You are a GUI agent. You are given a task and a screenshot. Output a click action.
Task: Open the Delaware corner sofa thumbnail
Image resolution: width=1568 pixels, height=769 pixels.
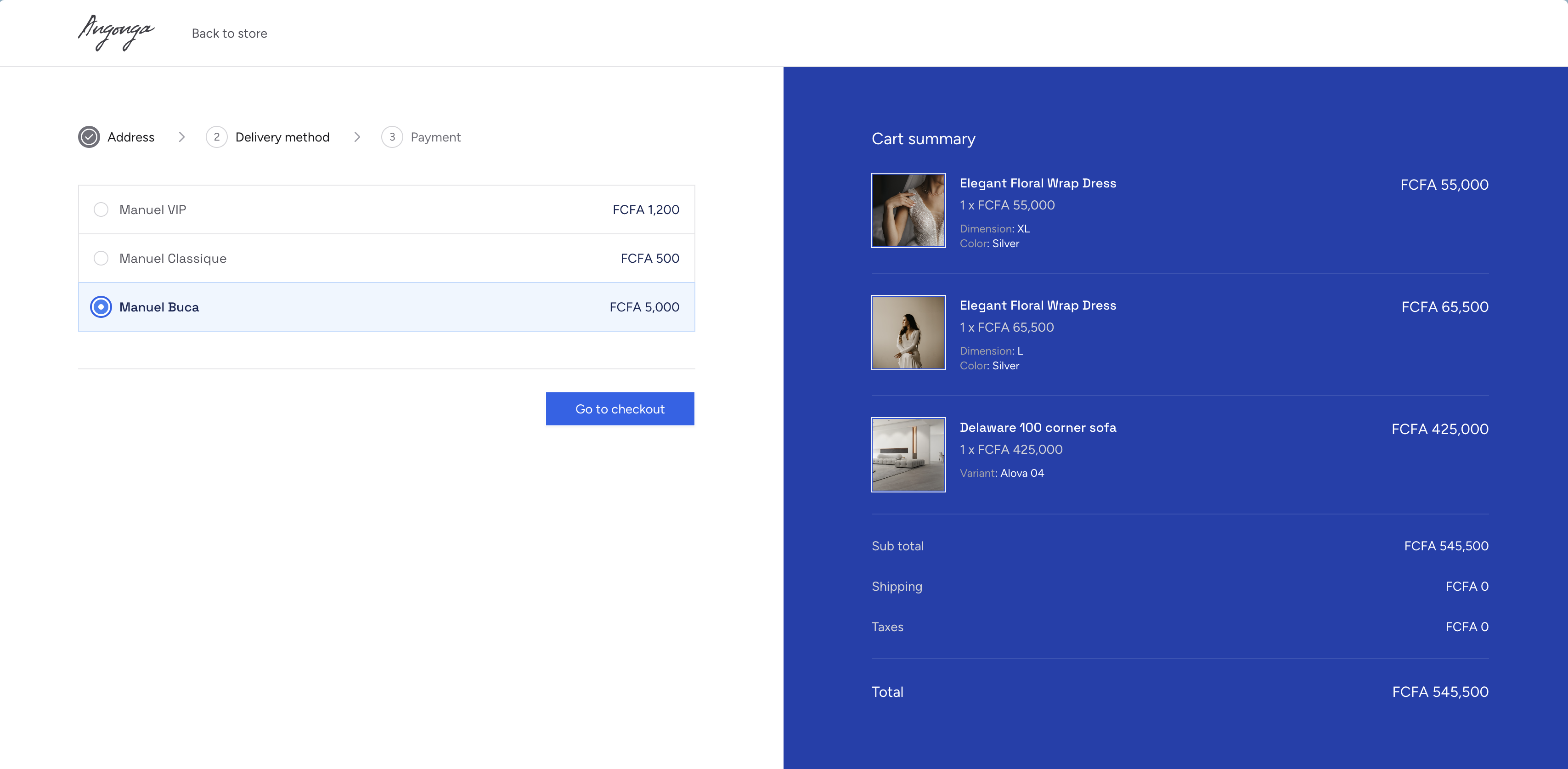(x=908, y=454)
